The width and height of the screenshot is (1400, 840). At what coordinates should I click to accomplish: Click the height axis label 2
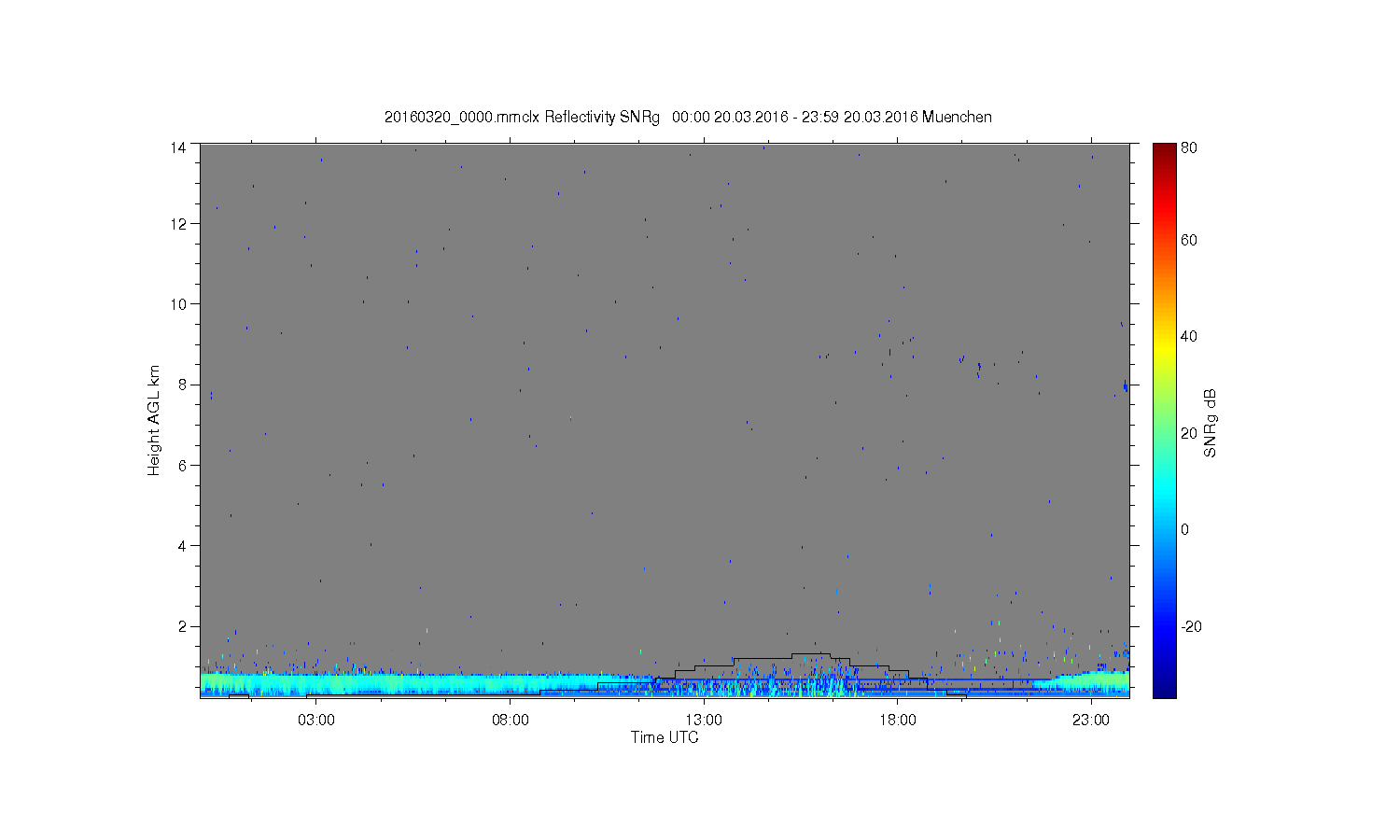tap(183, 626)
